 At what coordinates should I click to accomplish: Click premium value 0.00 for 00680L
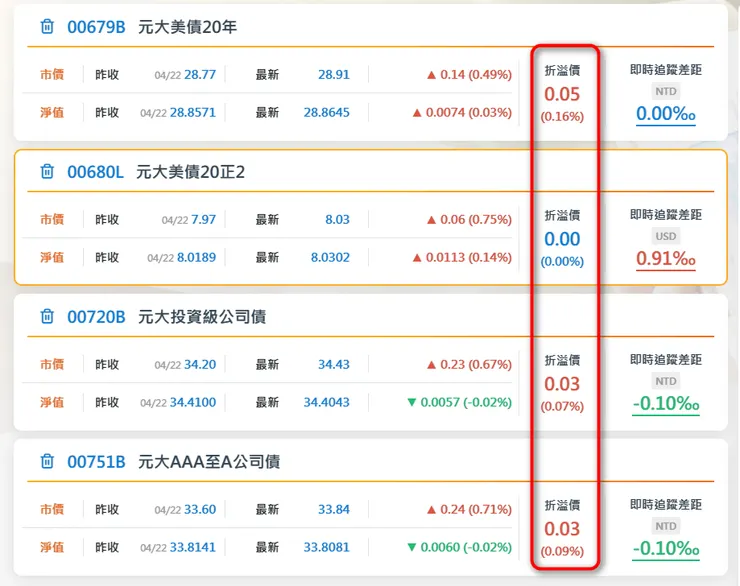[562, 239]
